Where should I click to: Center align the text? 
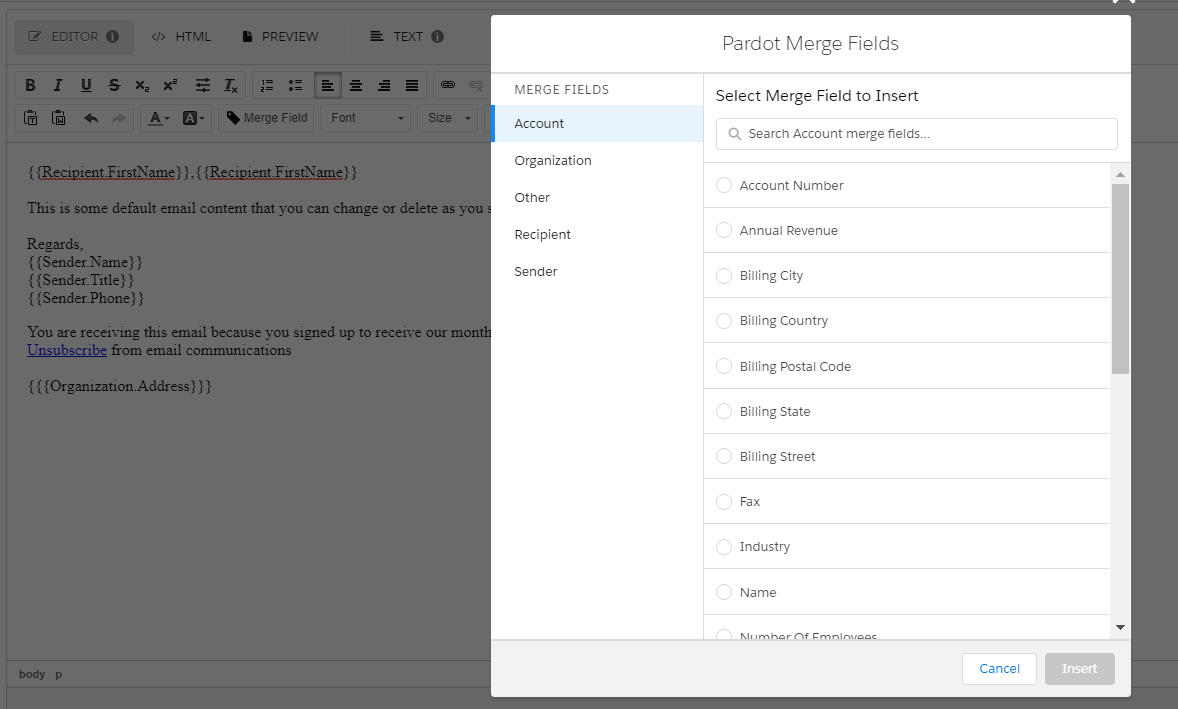356,86
